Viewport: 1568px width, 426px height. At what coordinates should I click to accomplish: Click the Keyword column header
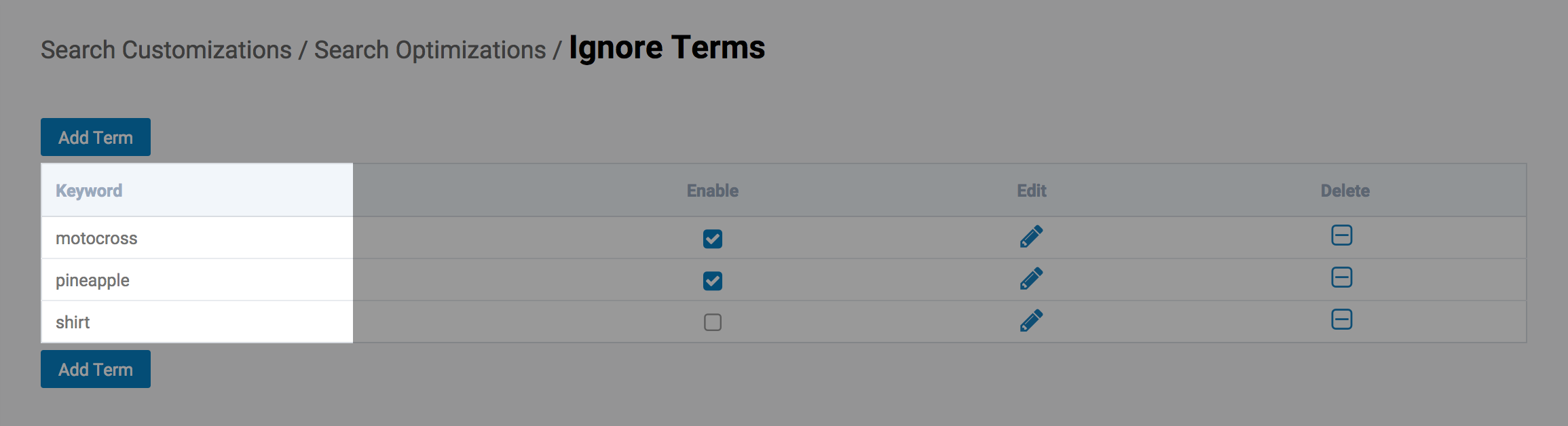click(89, 191)
